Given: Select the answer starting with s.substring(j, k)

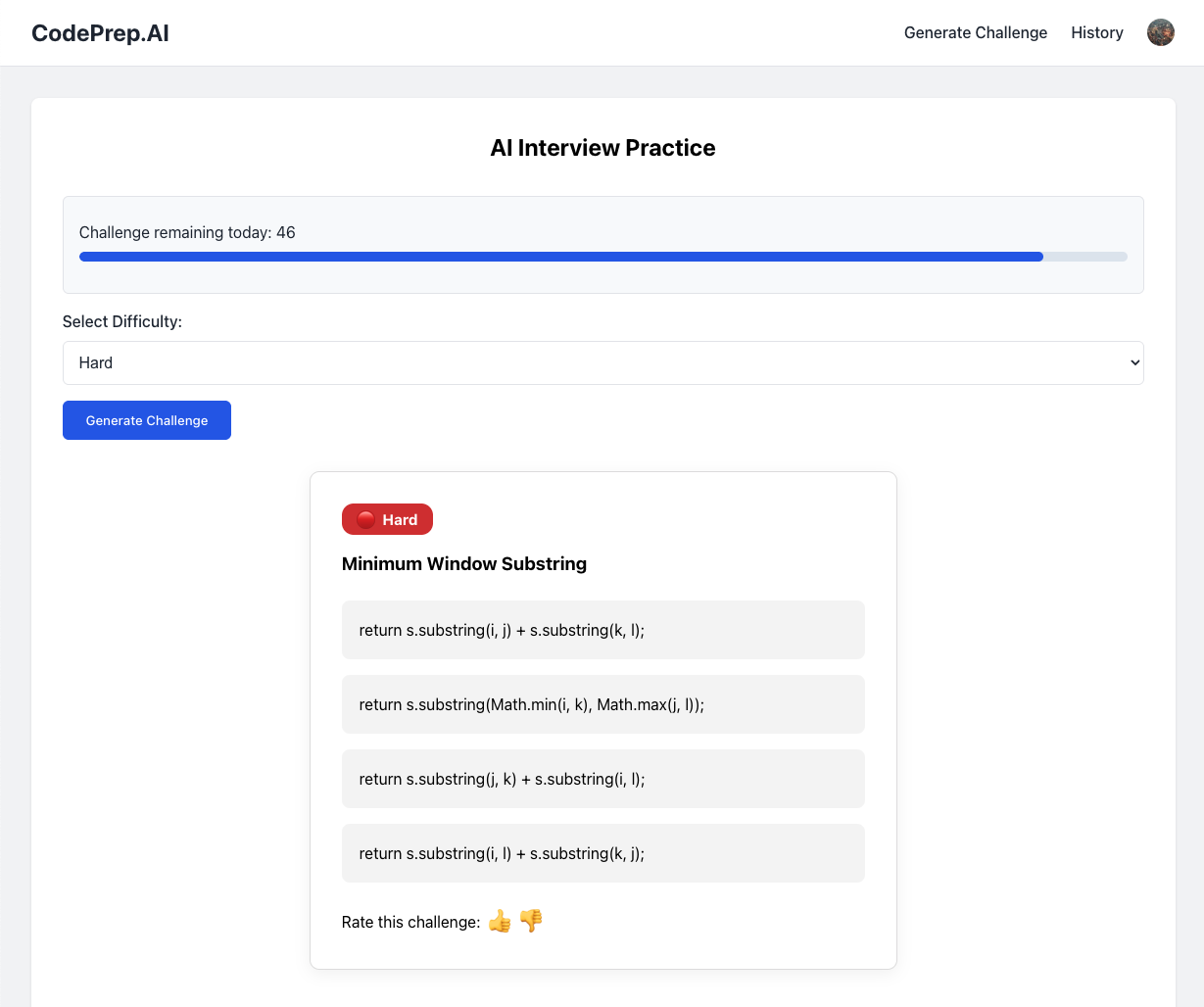Looking at the screenshot, I should point(602,779).
